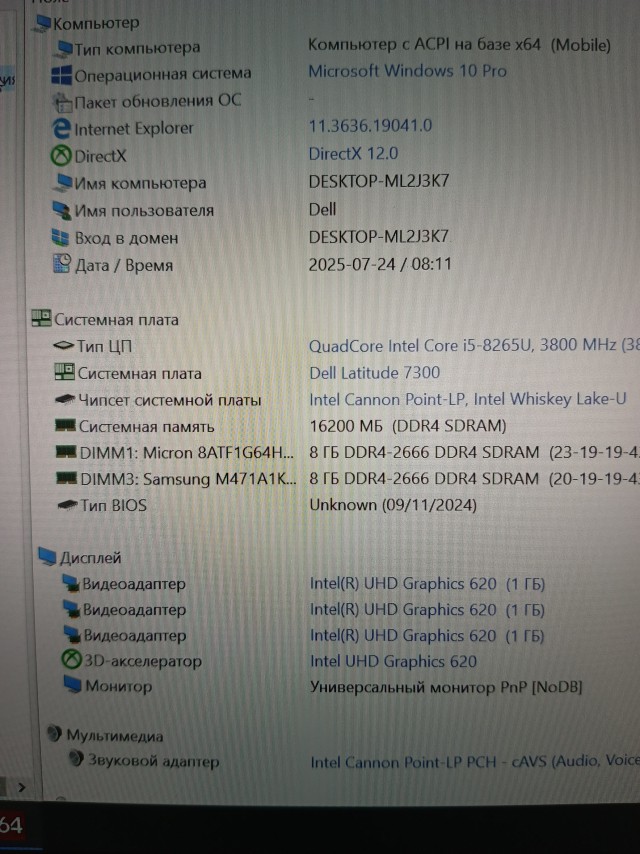Click the Компьютер section icon
Screen dimensions: 640x854
coord(42,23)
